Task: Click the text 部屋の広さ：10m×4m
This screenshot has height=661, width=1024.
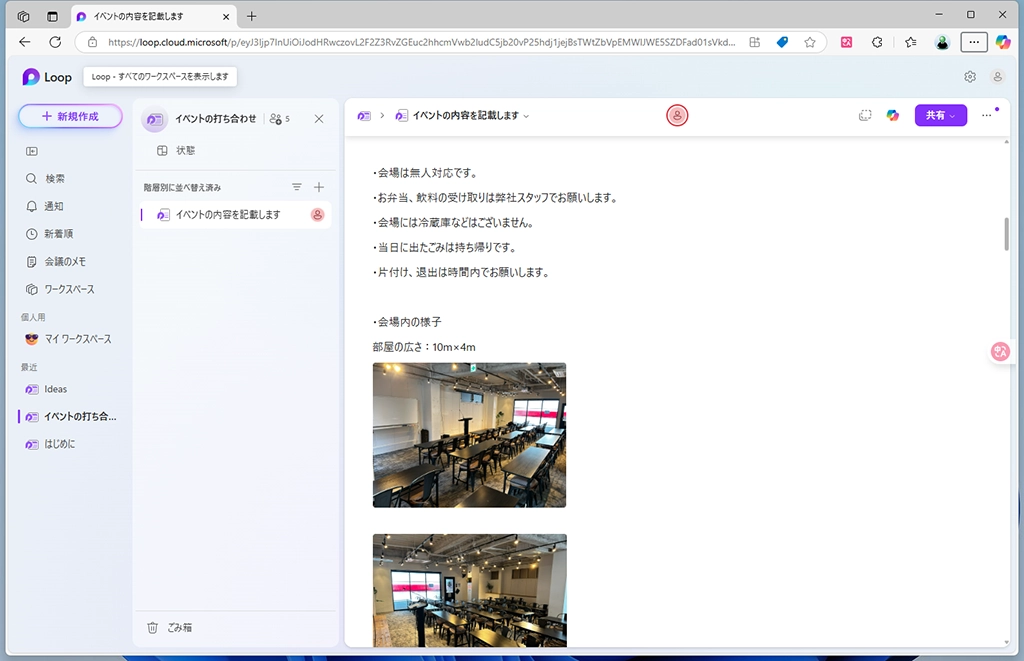Action: (424, 347)
